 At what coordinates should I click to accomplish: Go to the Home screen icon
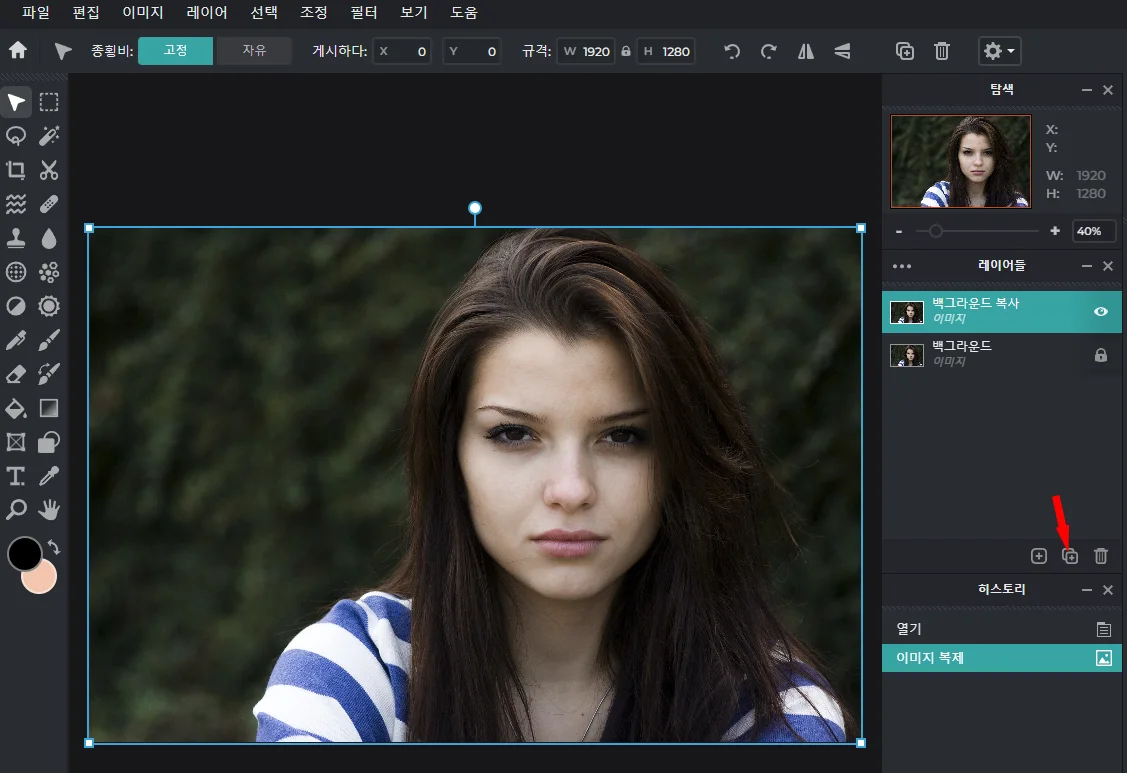coord(18,50)
